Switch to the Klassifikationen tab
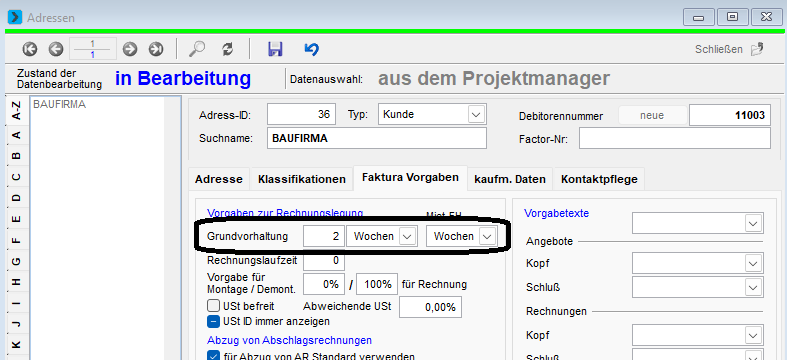Viewport: 787px width, 360px height. tap(302, 179)
